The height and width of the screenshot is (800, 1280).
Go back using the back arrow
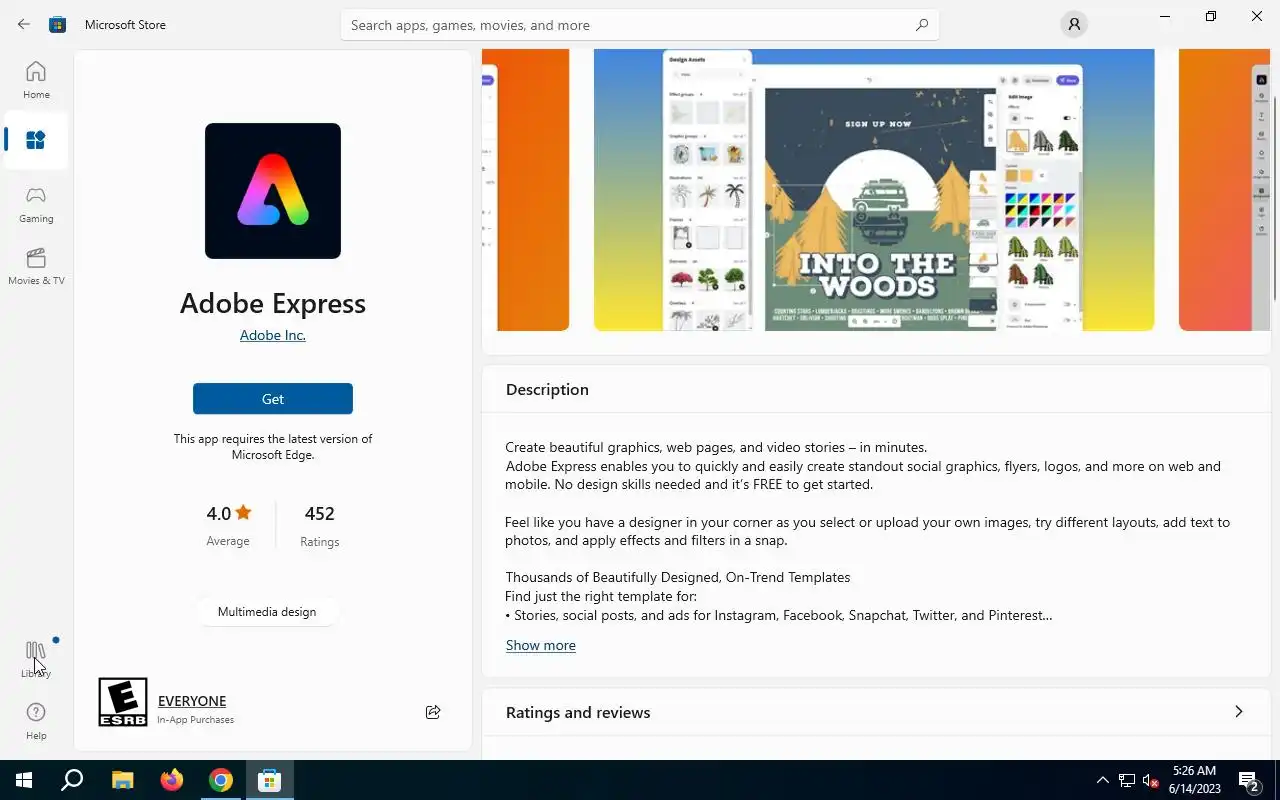[x=24, y=24]
